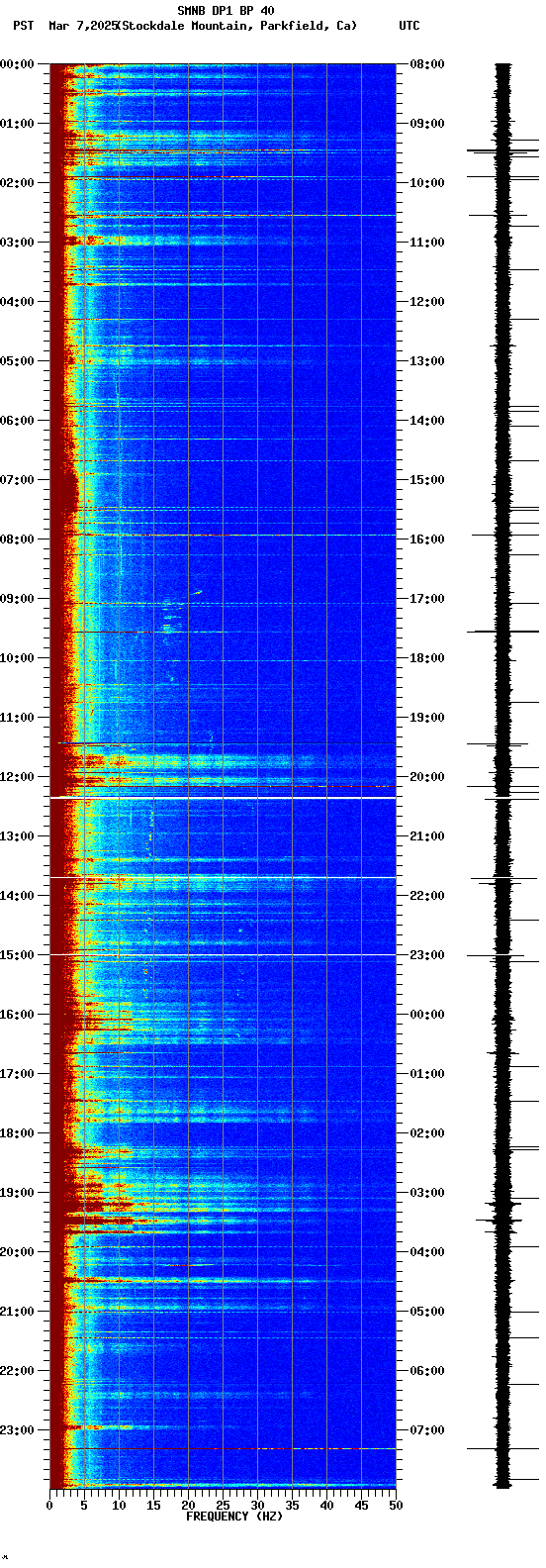This screenshot has height=1568, width=546.
Task: Click the 07:00 UTC label on right axis
Action: coord(427,1430)
